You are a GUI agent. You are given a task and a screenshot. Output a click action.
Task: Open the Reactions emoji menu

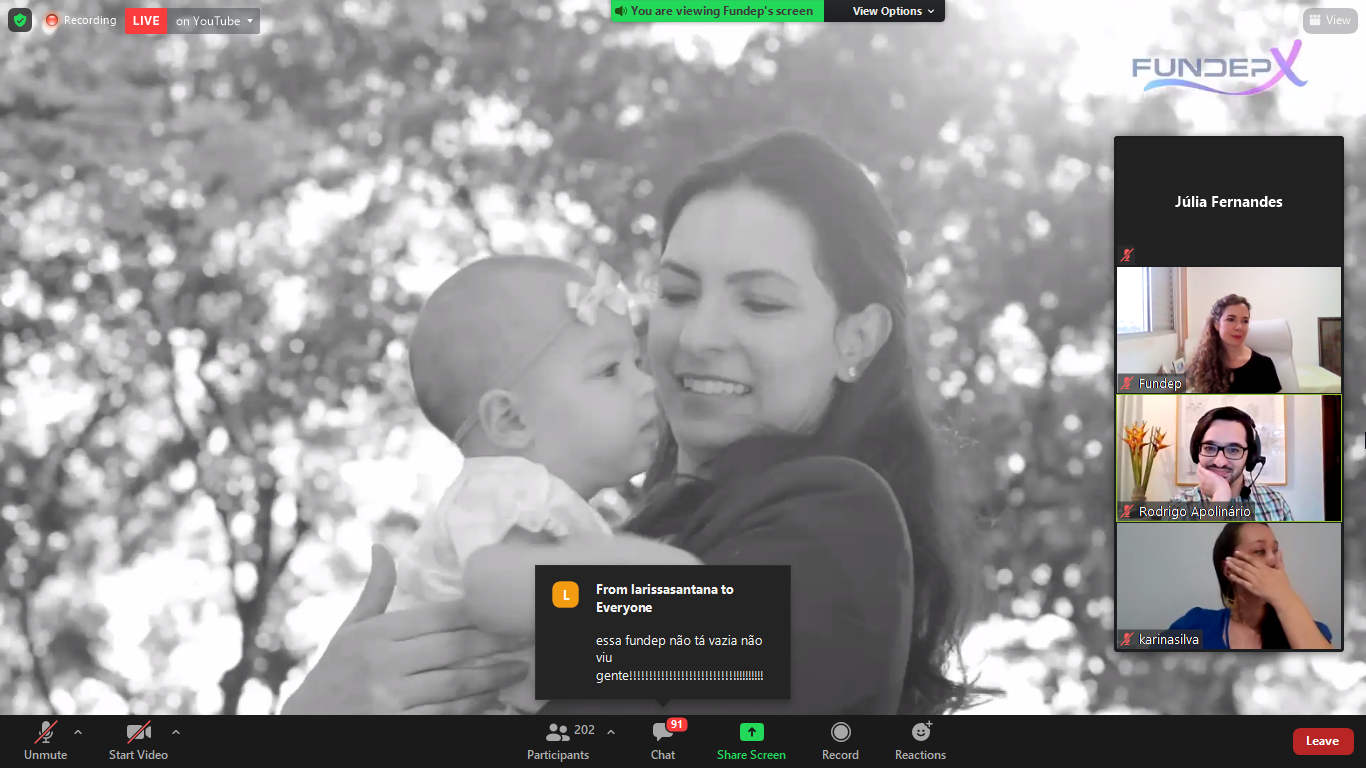pos(920,732)
